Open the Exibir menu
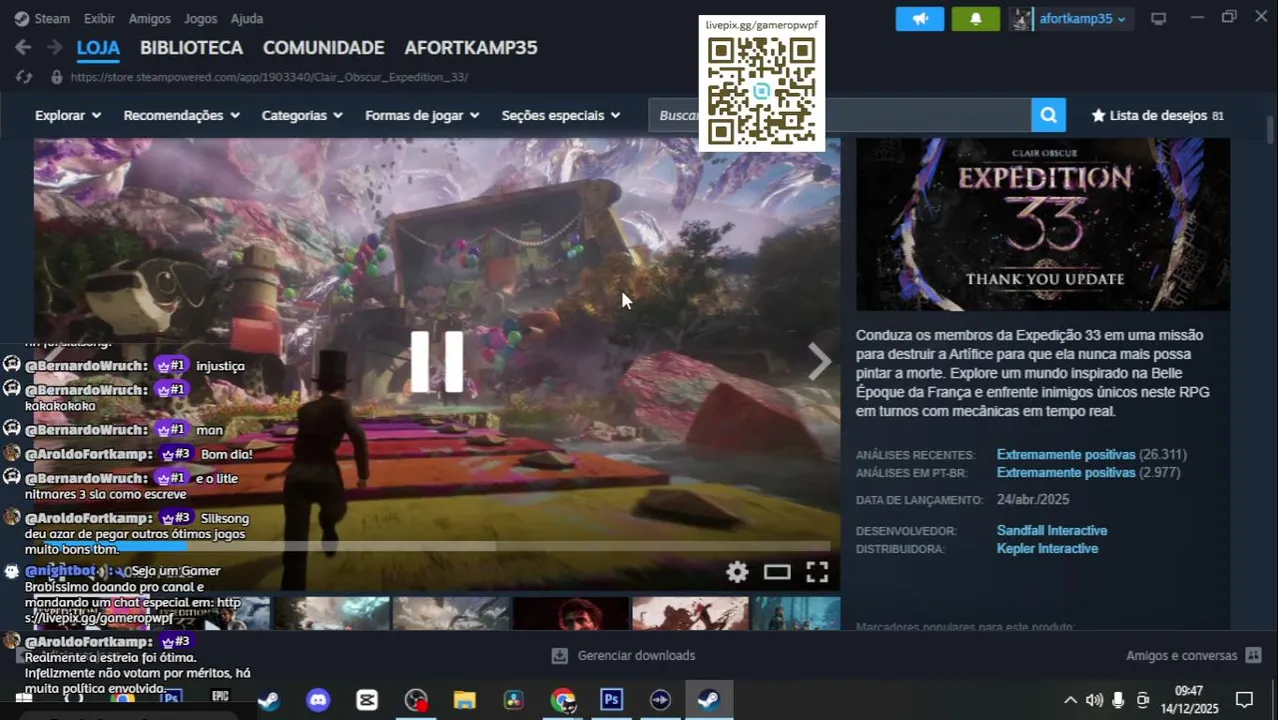 99,19
